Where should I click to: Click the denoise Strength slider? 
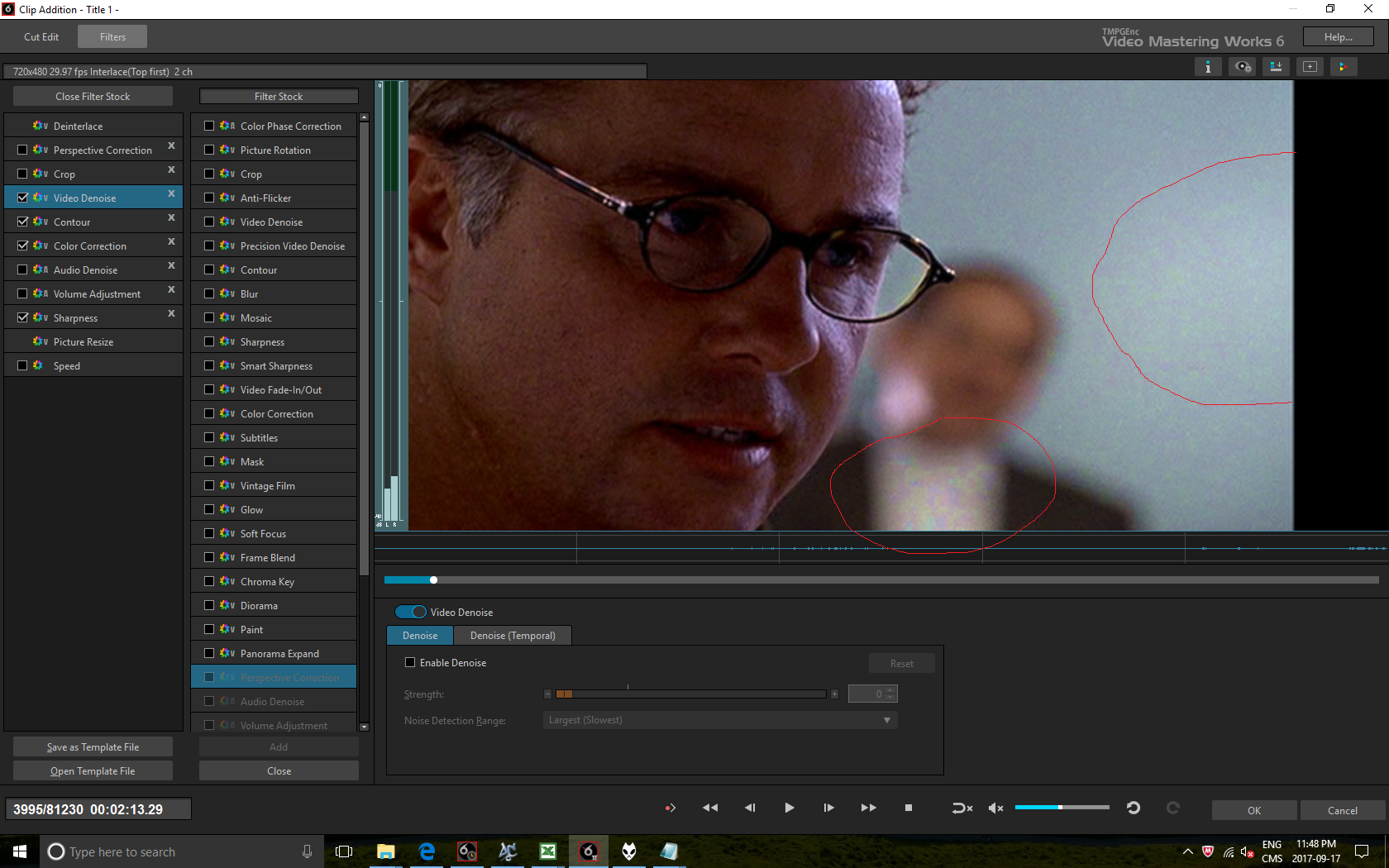(690, 694)
